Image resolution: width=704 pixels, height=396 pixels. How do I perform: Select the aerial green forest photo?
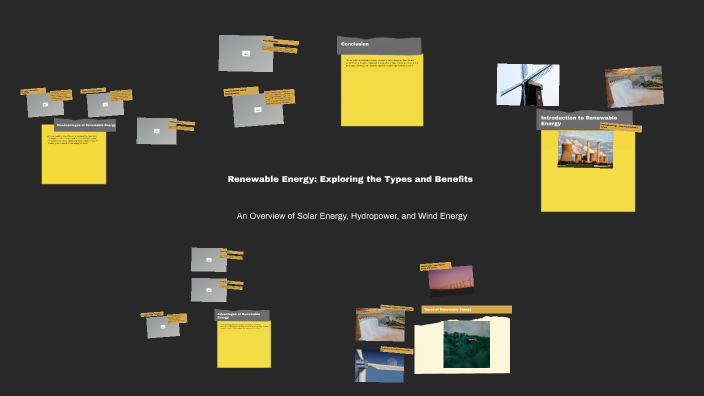point(466,344)
